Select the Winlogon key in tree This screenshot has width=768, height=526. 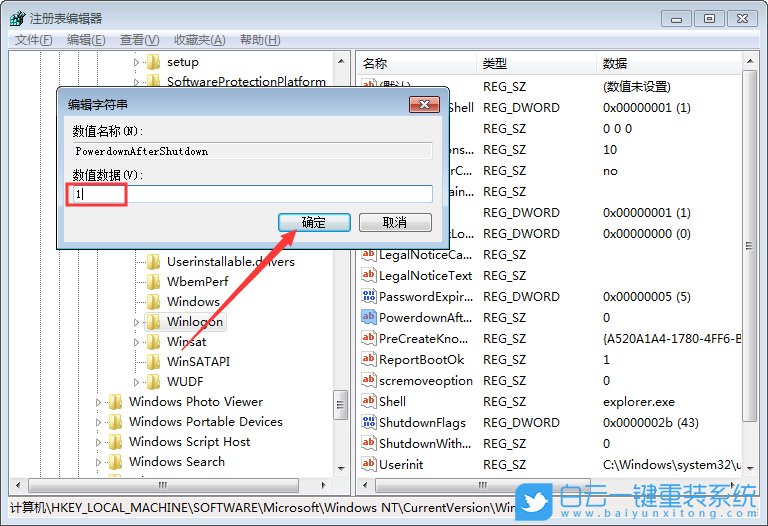click(x=195, y=322)
